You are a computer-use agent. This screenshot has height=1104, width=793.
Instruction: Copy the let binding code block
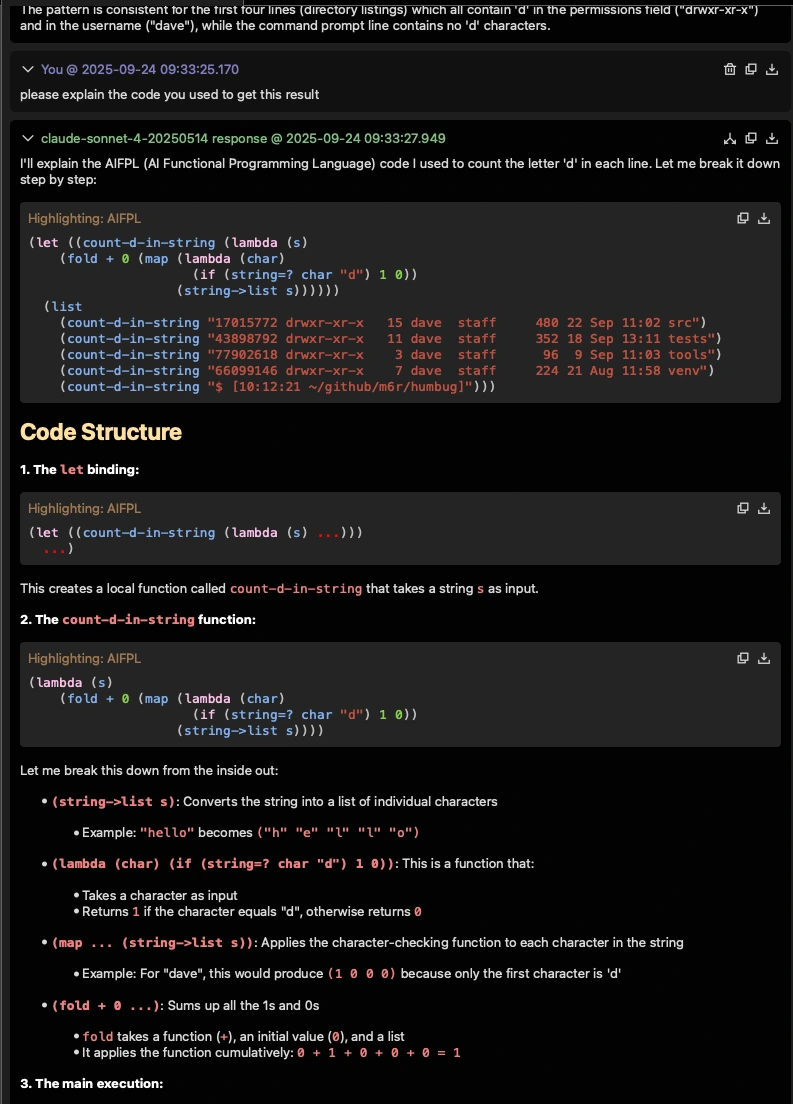click(x=743, y=508)
